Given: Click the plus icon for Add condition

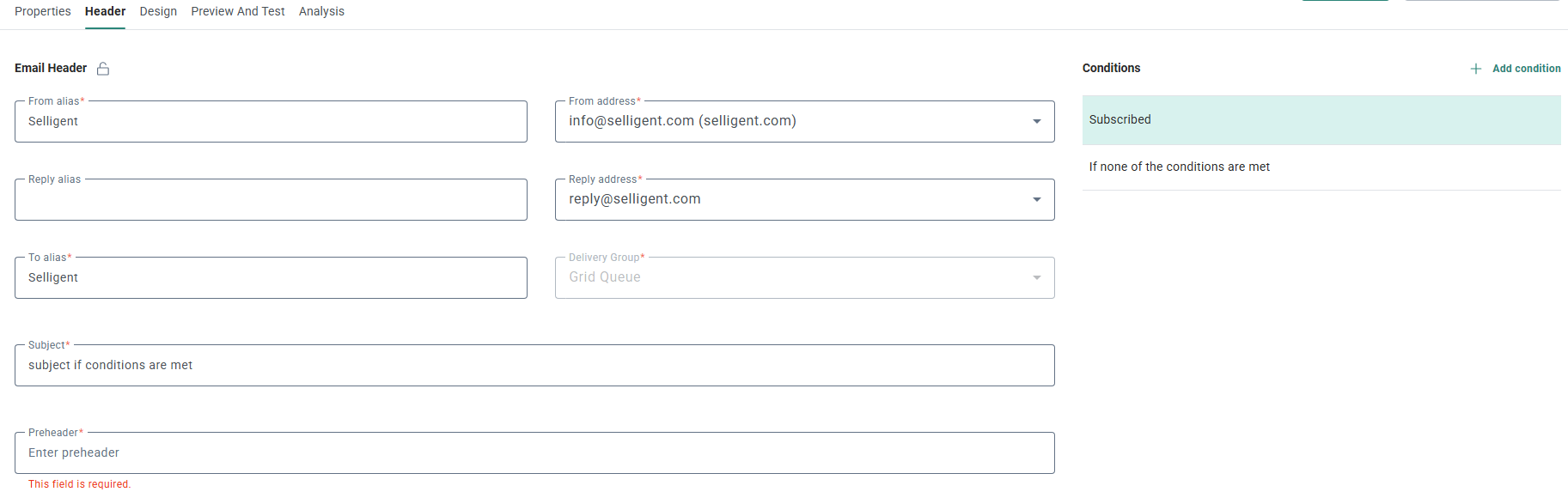Looking at the screenshot, I should click(1476, 69).
